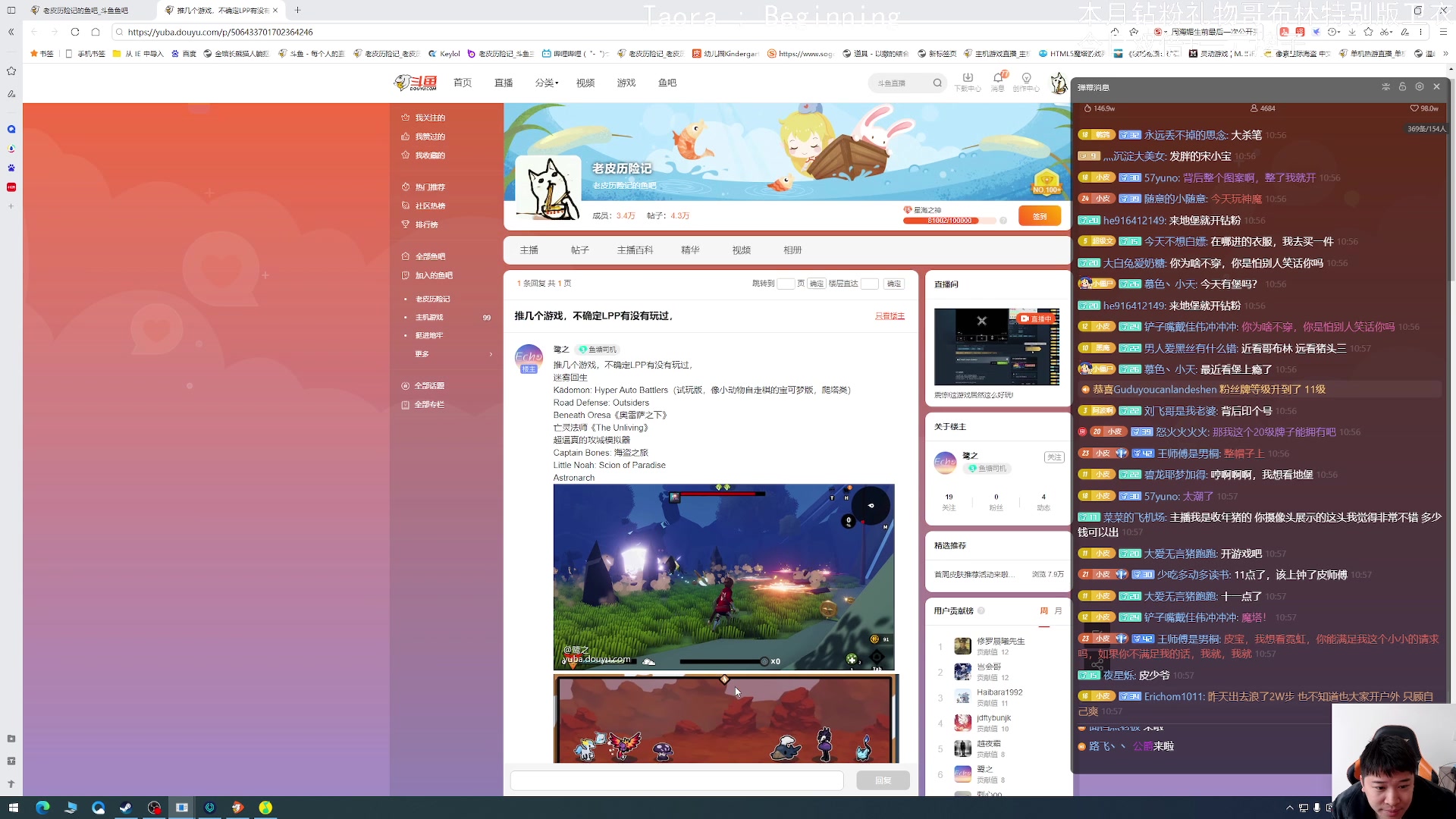Image resolution: width=1456 pixels, height=819 pixels.
Task: Open Steam from the taskbar
Action: [126, 808]
